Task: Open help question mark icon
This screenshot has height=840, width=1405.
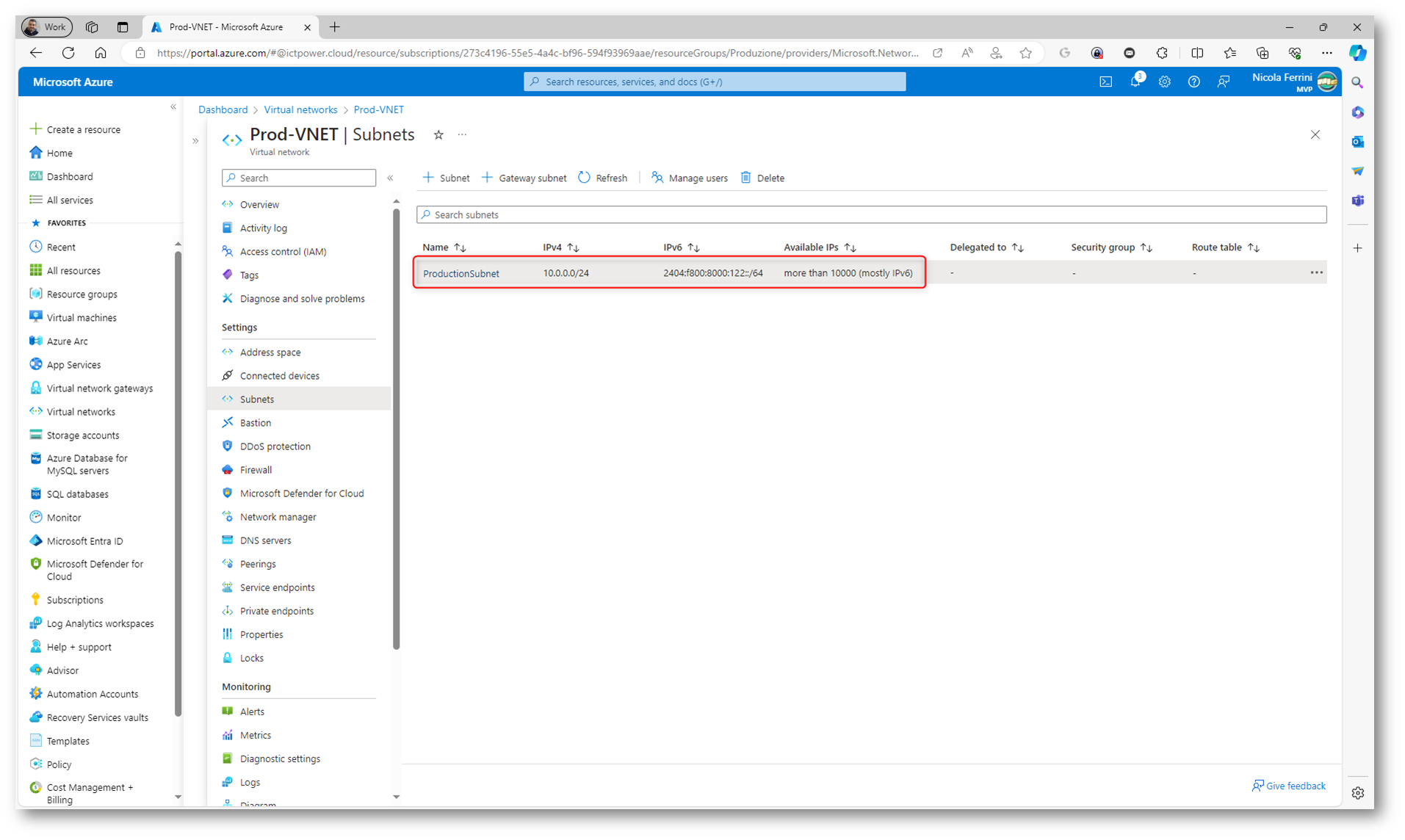Action: (x=1193, y=82)
